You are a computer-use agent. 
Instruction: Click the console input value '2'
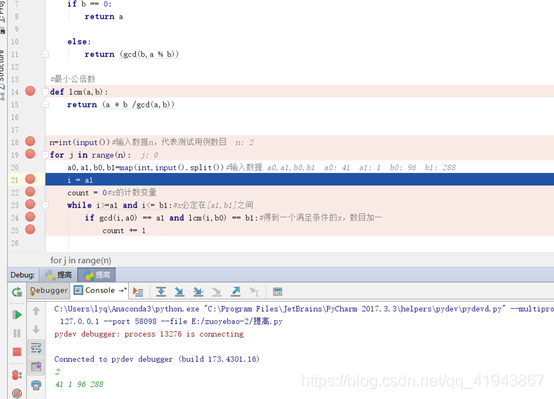(57, 372)
